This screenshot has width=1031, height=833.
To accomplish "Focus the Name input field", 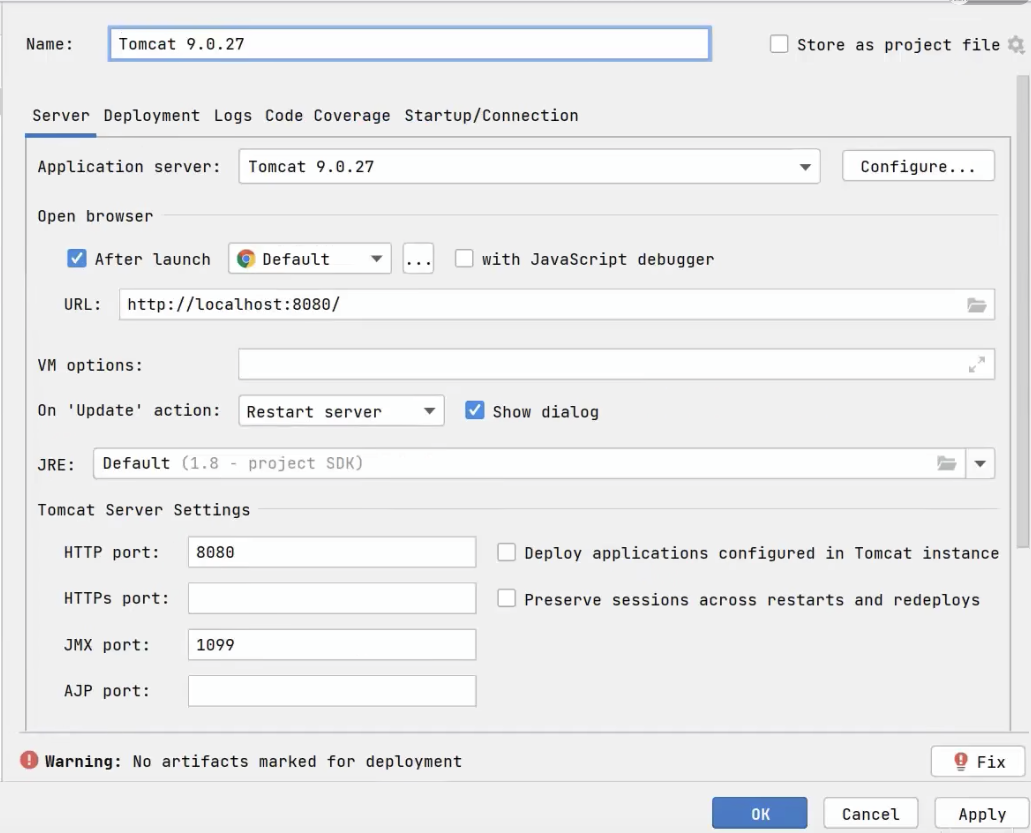I will tap(410, 44).
